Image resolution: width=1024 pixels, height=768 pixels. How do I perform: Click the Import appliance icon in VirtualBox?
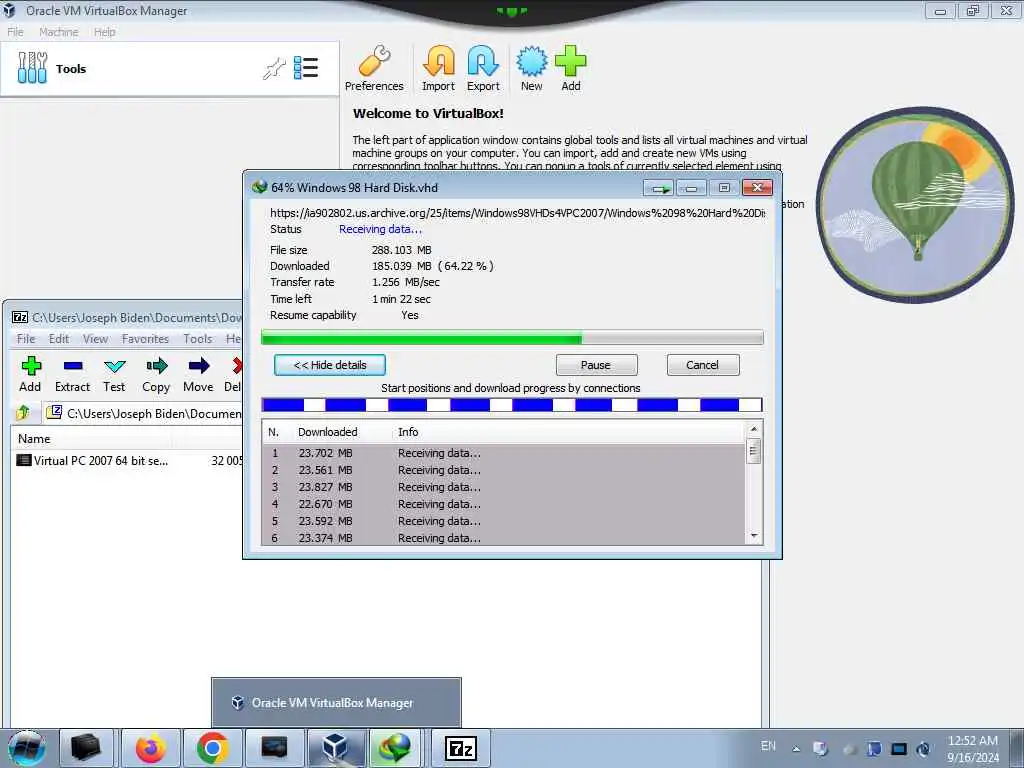[x=438, y=68]
